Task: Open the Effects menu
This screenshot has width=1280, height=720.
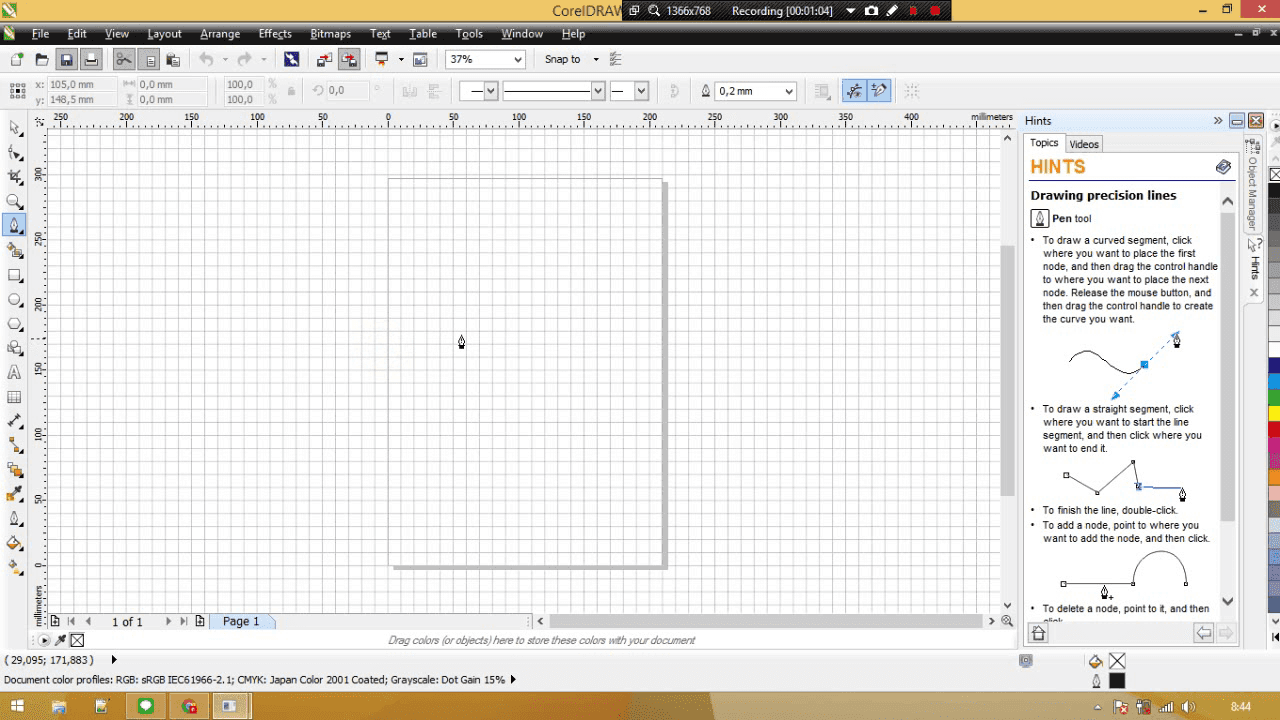Action: point(275,34)
